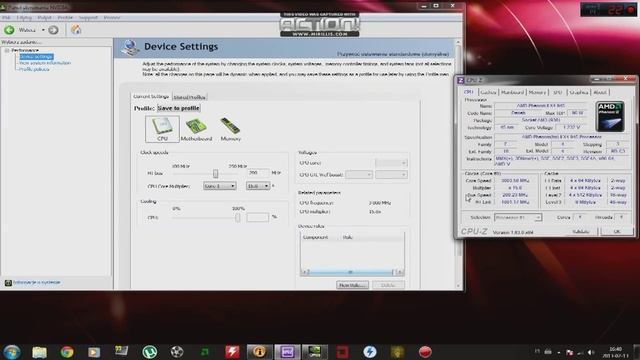Click the CPU cooling percentage field
640x360 pixels.
point(258,217)
